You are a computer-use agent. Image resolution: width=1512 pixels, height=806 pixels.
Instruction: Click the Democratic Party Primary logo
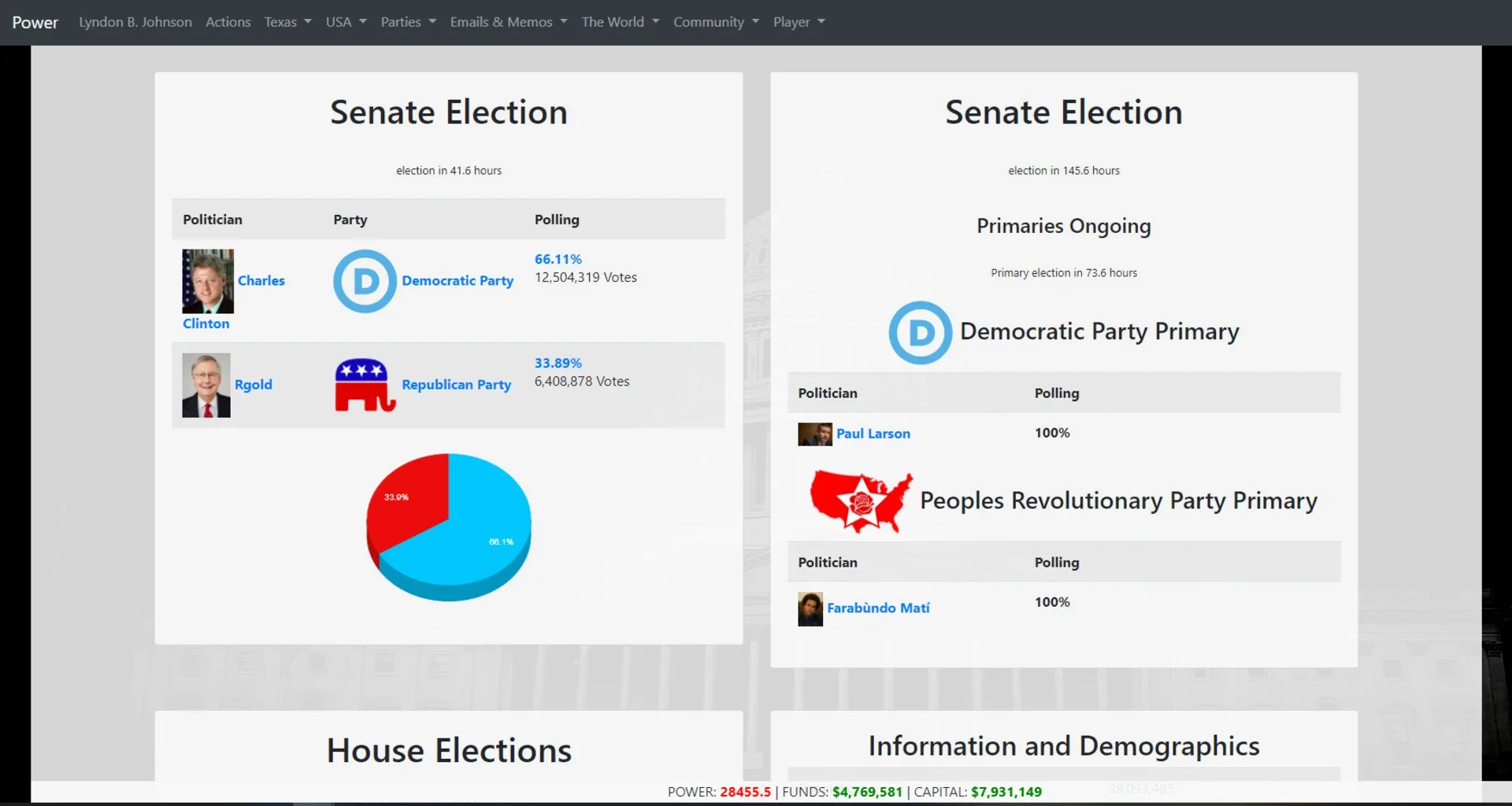pos(920,332)
